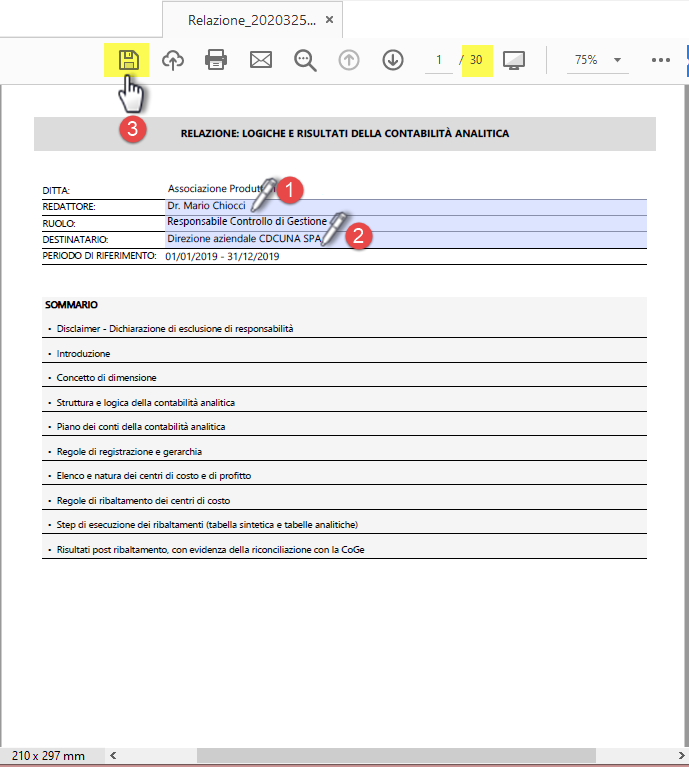The image size is (689, 767).
Task: Click the horizontal scrollbar thumb
Action: 396,755
